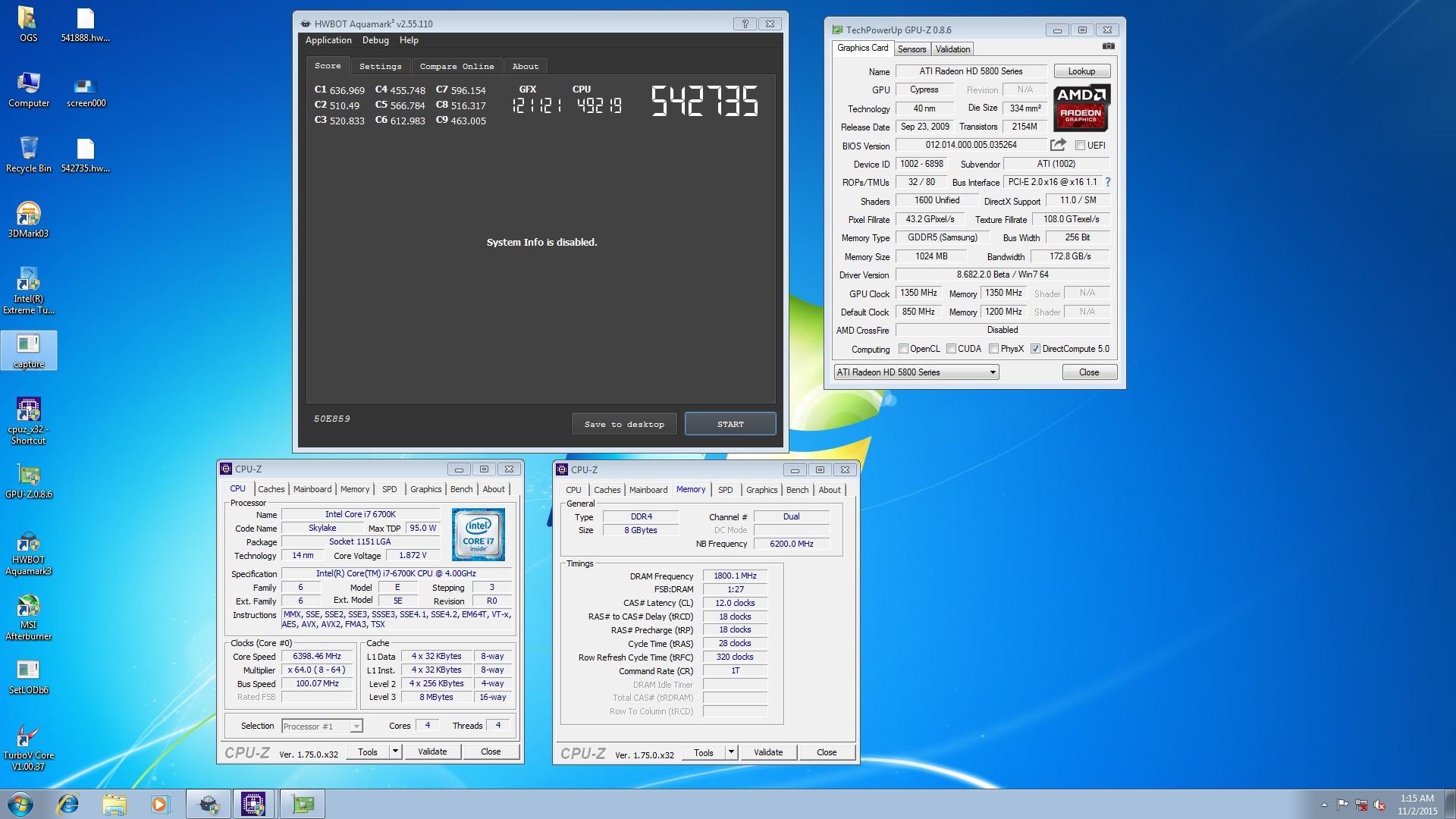Open the 542735.hw file on desktop
Screen dimensions: 1456x819
point(86,155)
